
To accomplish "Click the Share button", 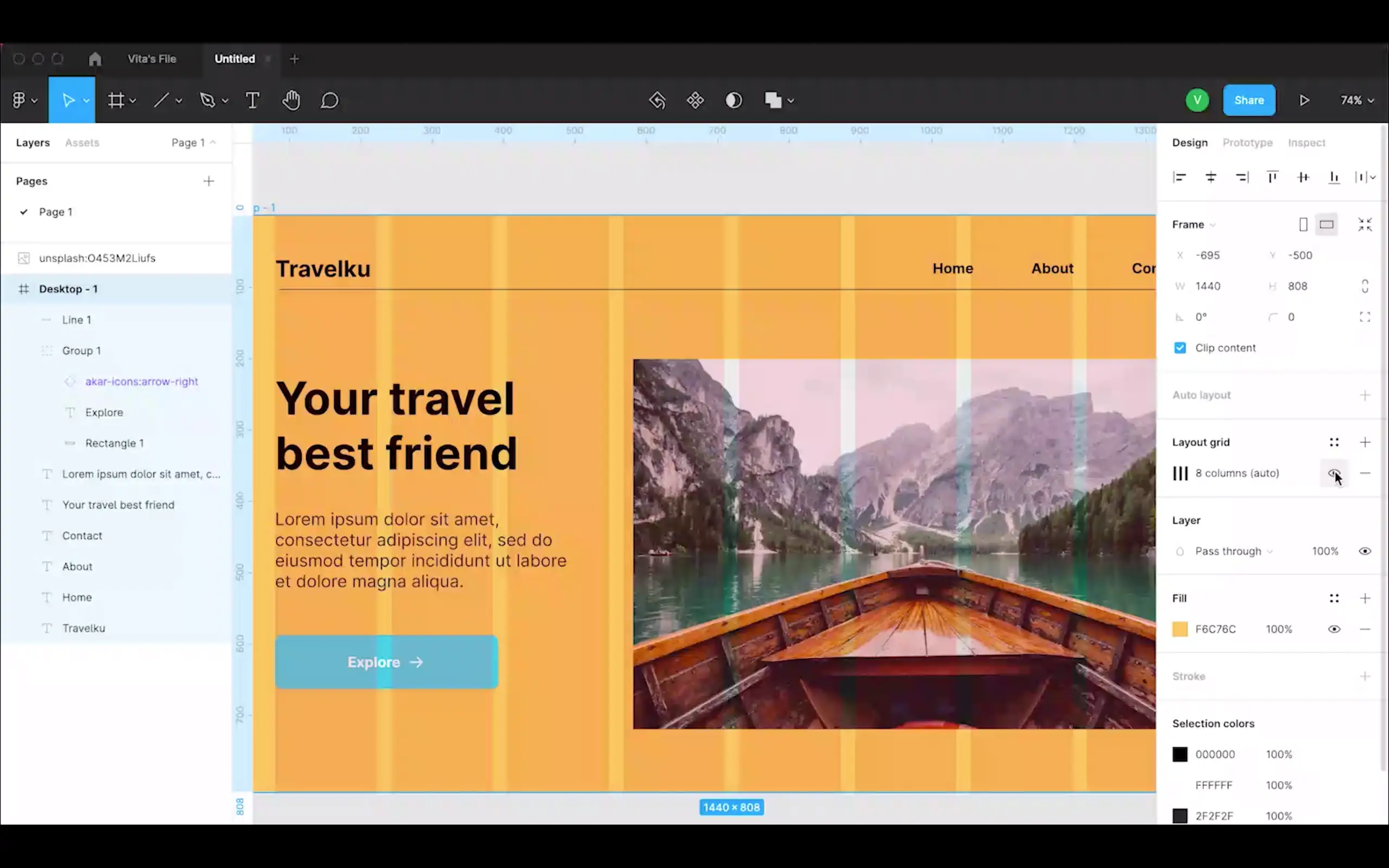I will point(1249,100).
